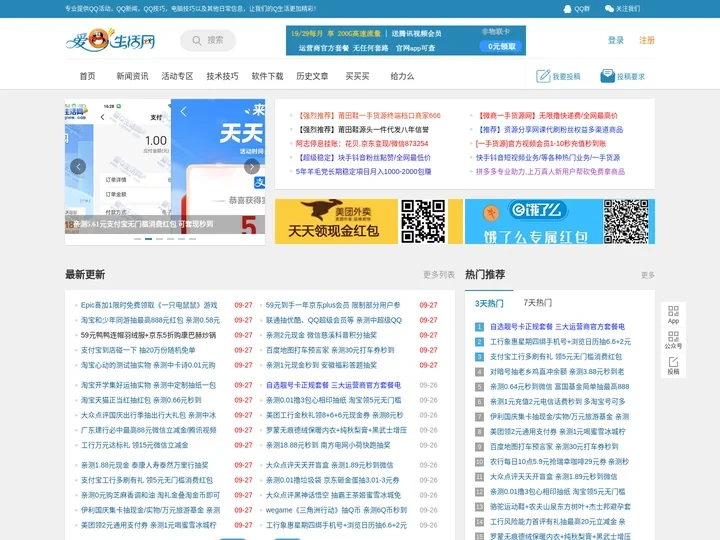Open the 给力么 navigation item
Image resolution: width=720 pixels, height=540 pixels.
(402, 76)
